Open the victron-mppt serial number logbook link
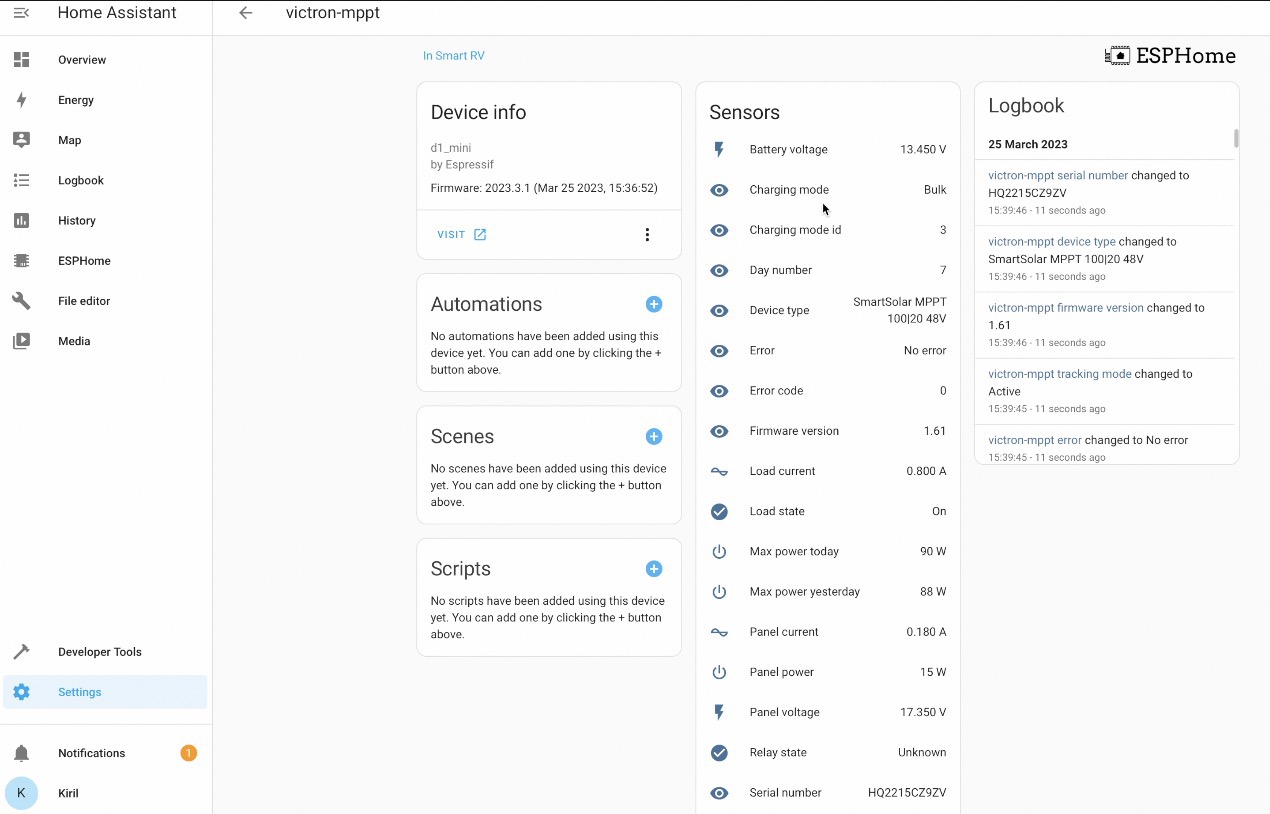1270x814 pixels. click(1058, 175)
